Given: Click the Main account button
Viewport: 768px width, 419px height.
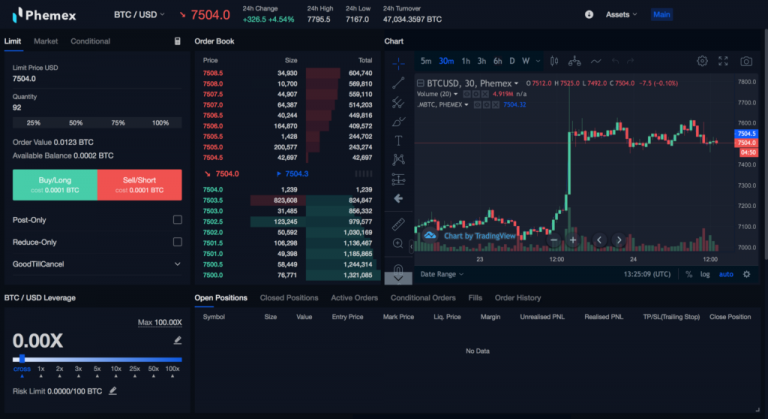Looking at the screenshot, I should click(x=661, y=14).
